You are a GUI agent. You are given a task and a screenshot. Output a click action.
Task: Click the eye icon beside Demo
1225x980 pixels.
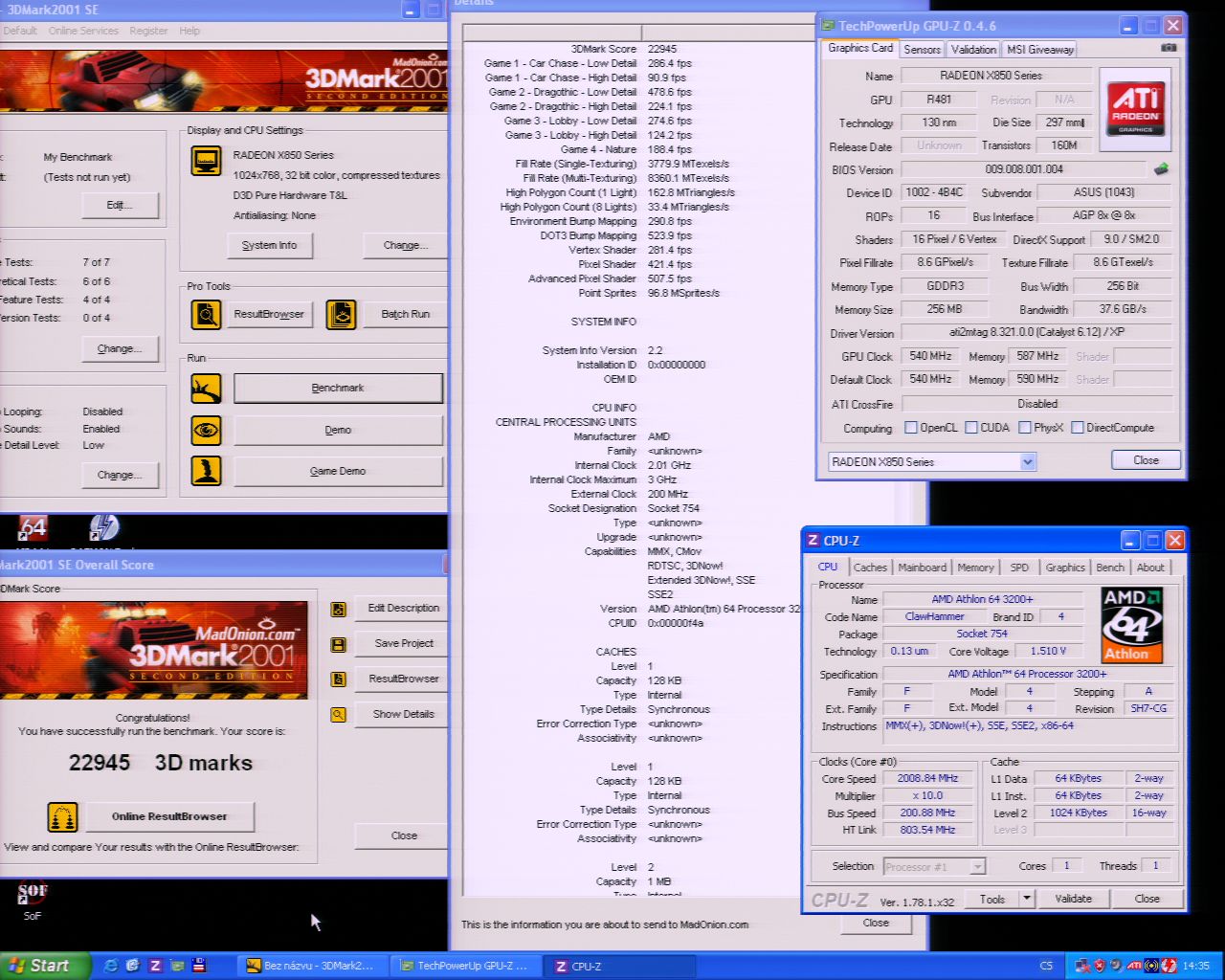tap(206, 430)
